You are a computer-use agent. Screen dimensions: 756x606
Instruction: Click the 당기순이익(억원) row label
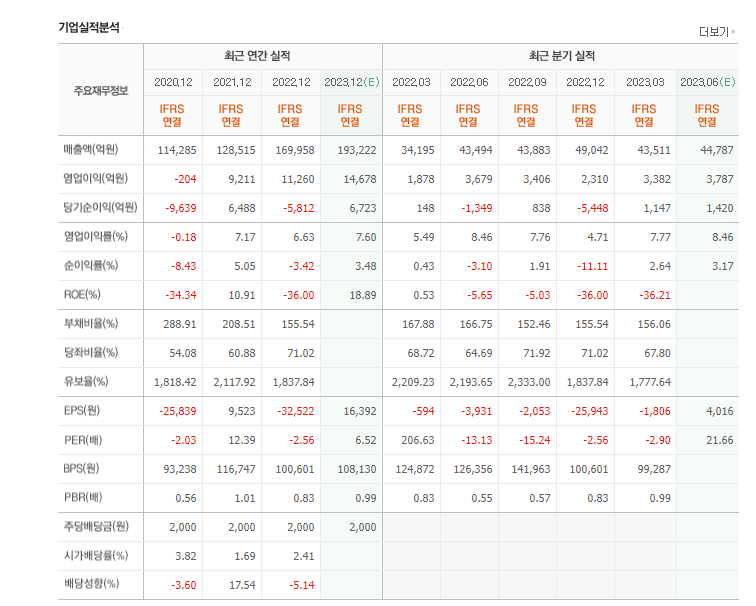click(x=100, y=208)
